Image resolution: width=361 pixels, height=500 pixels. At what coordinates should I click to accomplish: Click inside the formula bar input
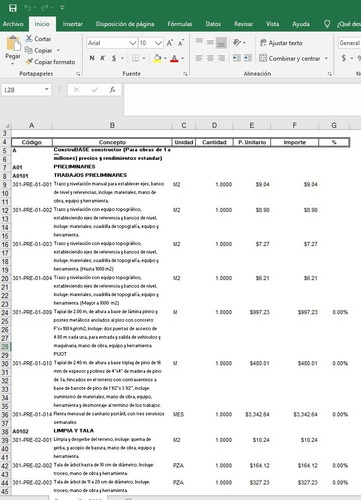coord(242,99)
